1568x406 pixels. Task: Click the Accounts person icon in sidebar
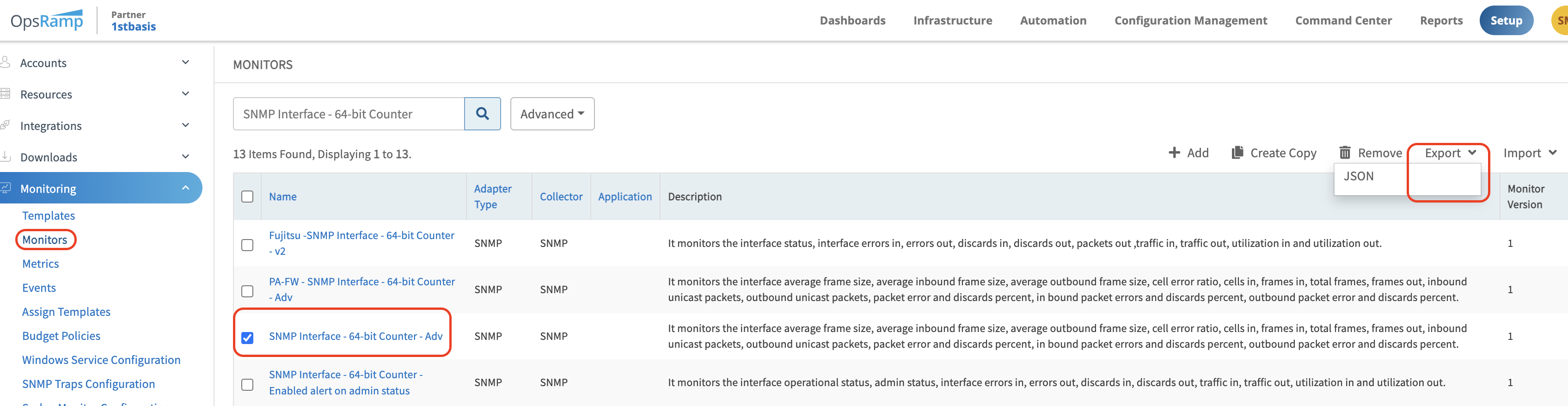pos(6,62)
